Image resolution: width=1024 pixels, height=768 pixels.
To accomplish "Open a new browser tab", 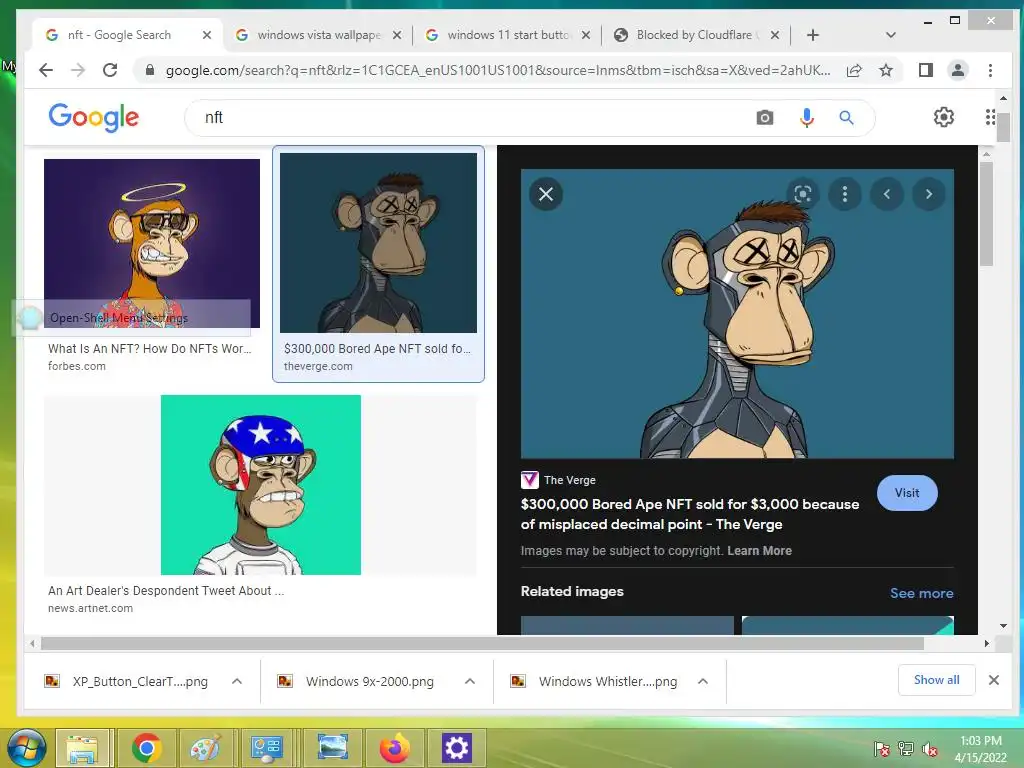I will click(812, 35).
